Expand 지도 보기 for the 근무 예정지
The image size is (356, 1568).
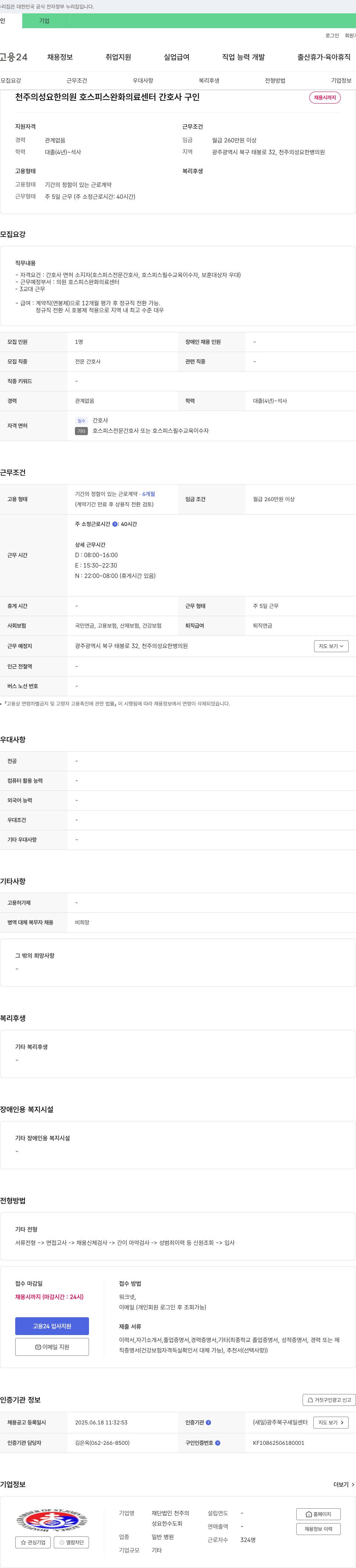coord(331,646)
